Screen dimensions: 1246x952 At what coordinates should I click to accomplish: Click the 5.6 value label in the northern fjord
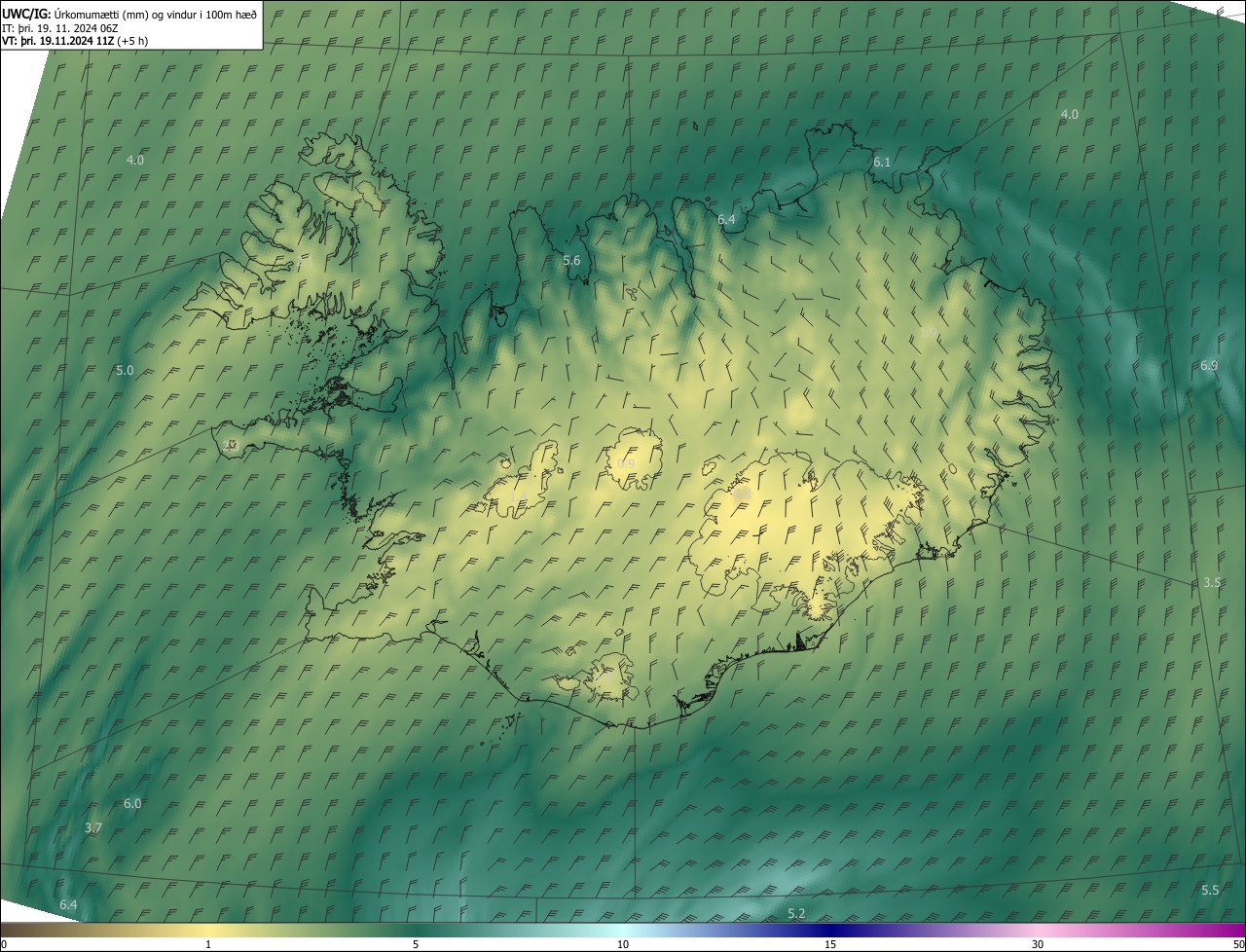tap(571, 260)
